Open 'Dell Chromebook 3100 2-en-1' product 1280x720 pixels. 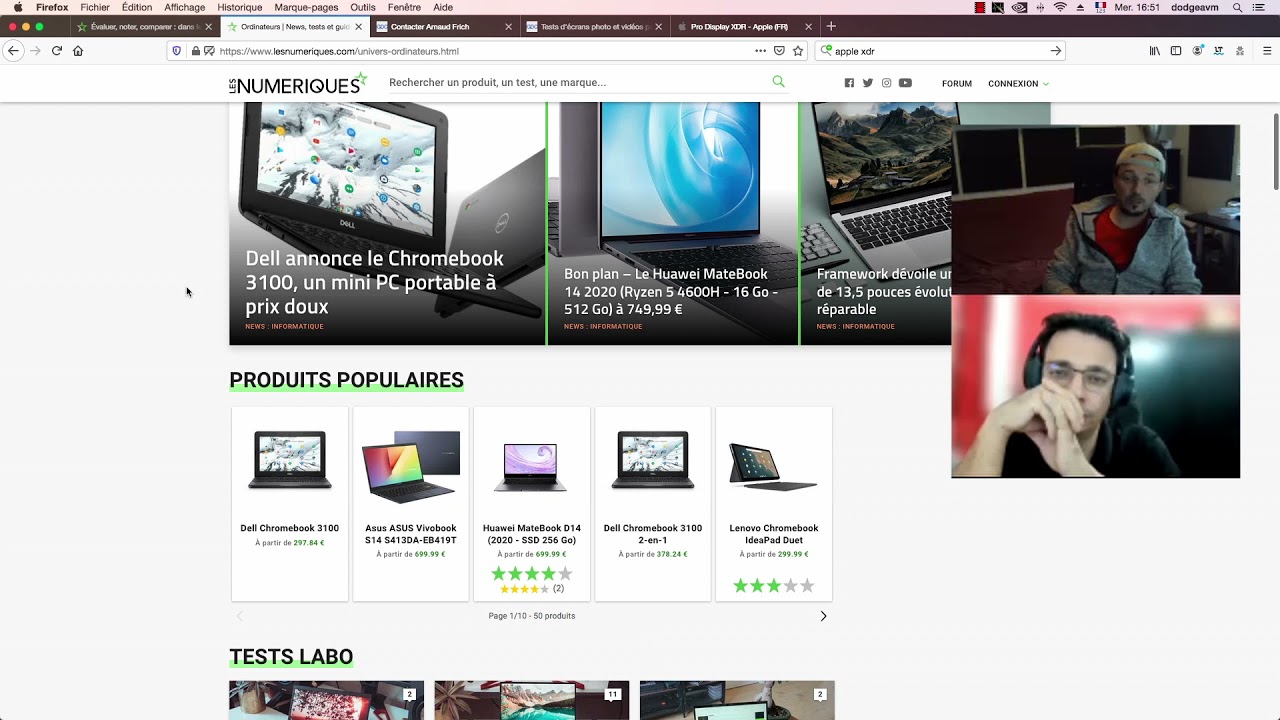[x=653, y=503]
